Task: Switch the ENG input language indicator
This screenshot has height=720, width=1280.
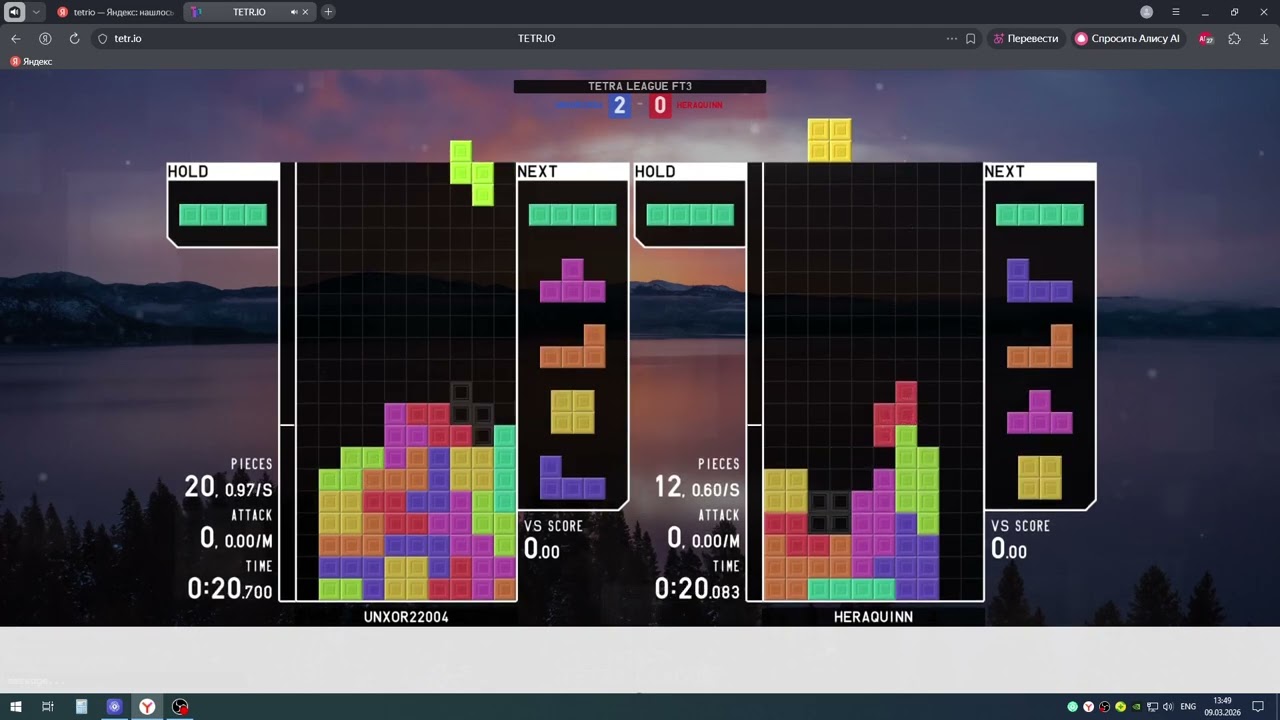Action: click(x=1188, y=706)
